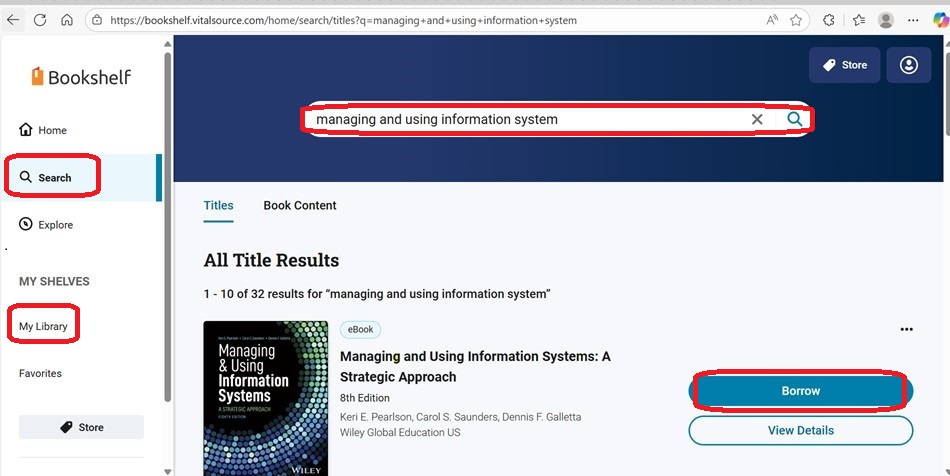This screenshot has width=950, height=476.
Task: Click the book cover thumbnail
Action: click(x=266, y=398)
